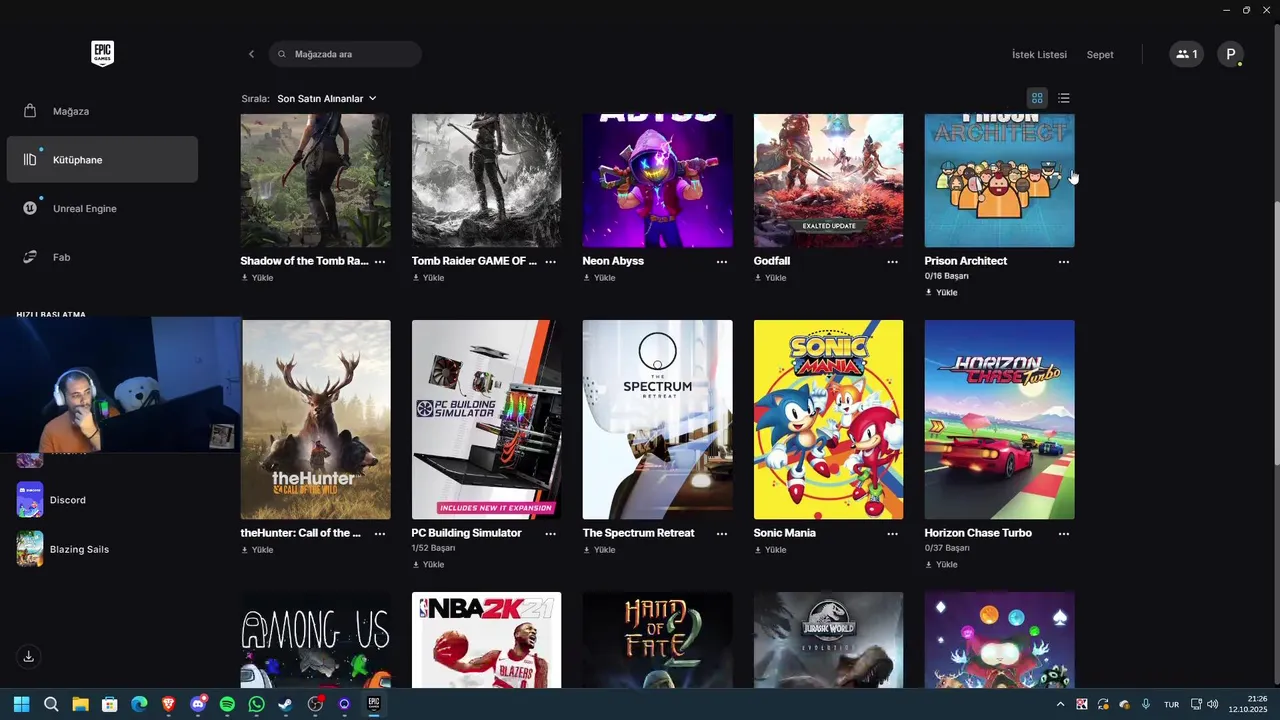Click the Epic Games logo

click(x=102, y=54)
